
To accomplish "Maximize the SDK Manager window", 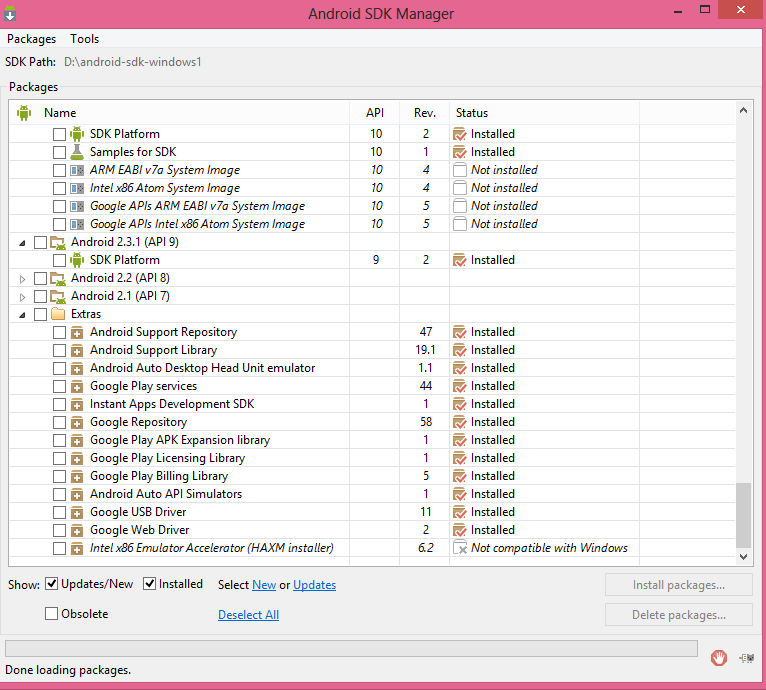I will tap(704, 9).
